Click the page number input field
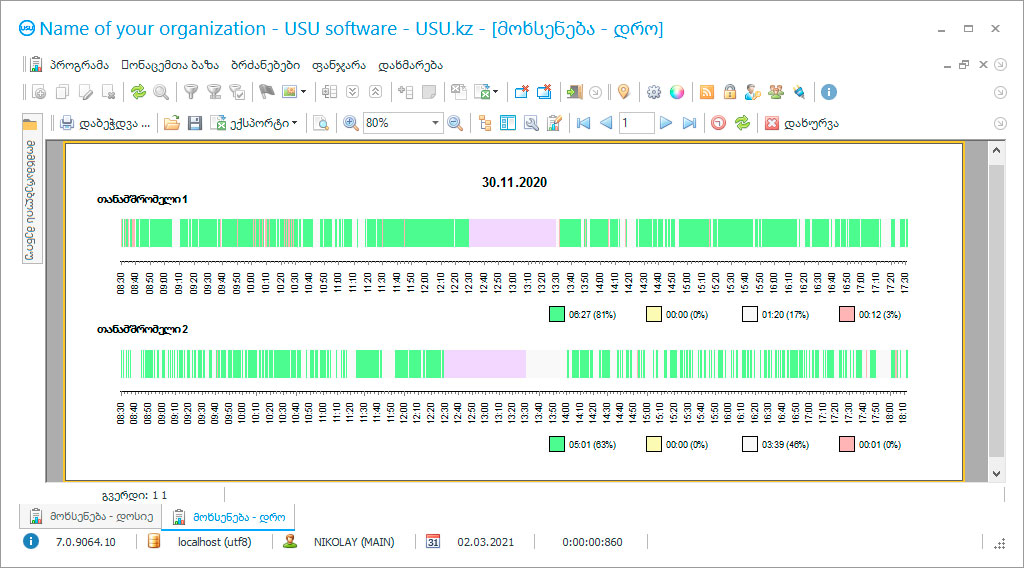The width and height of the screenshot is (1024, 568). click(x=636, y=123)
